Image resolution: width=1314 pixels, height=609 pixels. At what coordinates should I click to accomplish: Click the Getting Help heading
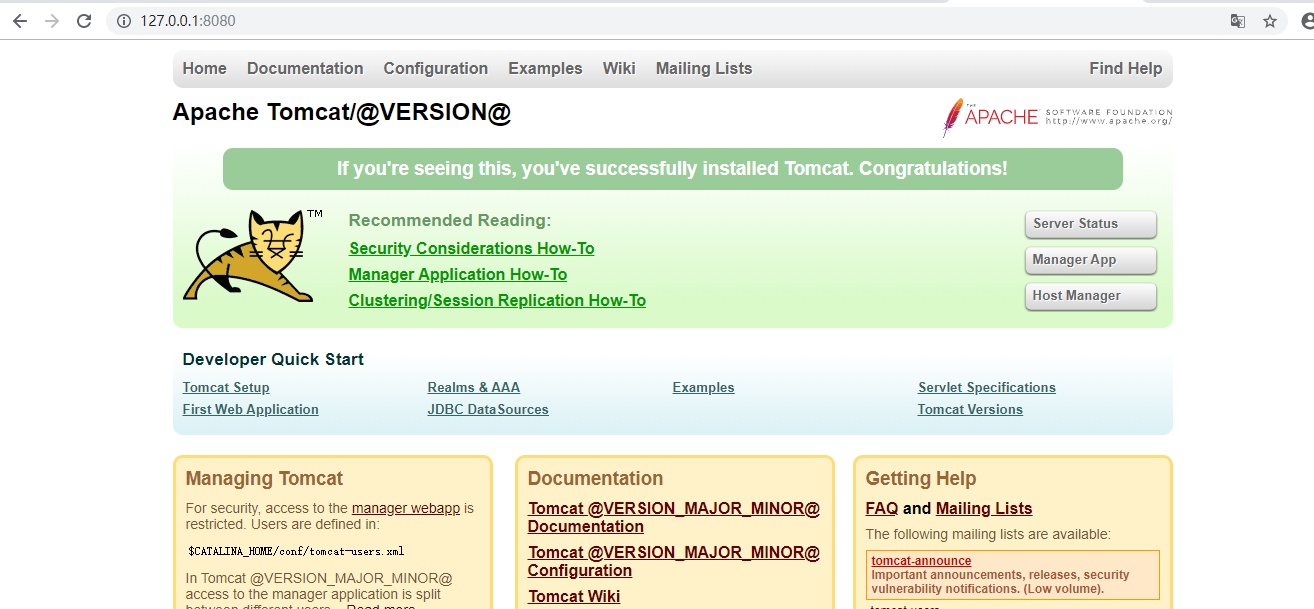[x=921, y=479]
